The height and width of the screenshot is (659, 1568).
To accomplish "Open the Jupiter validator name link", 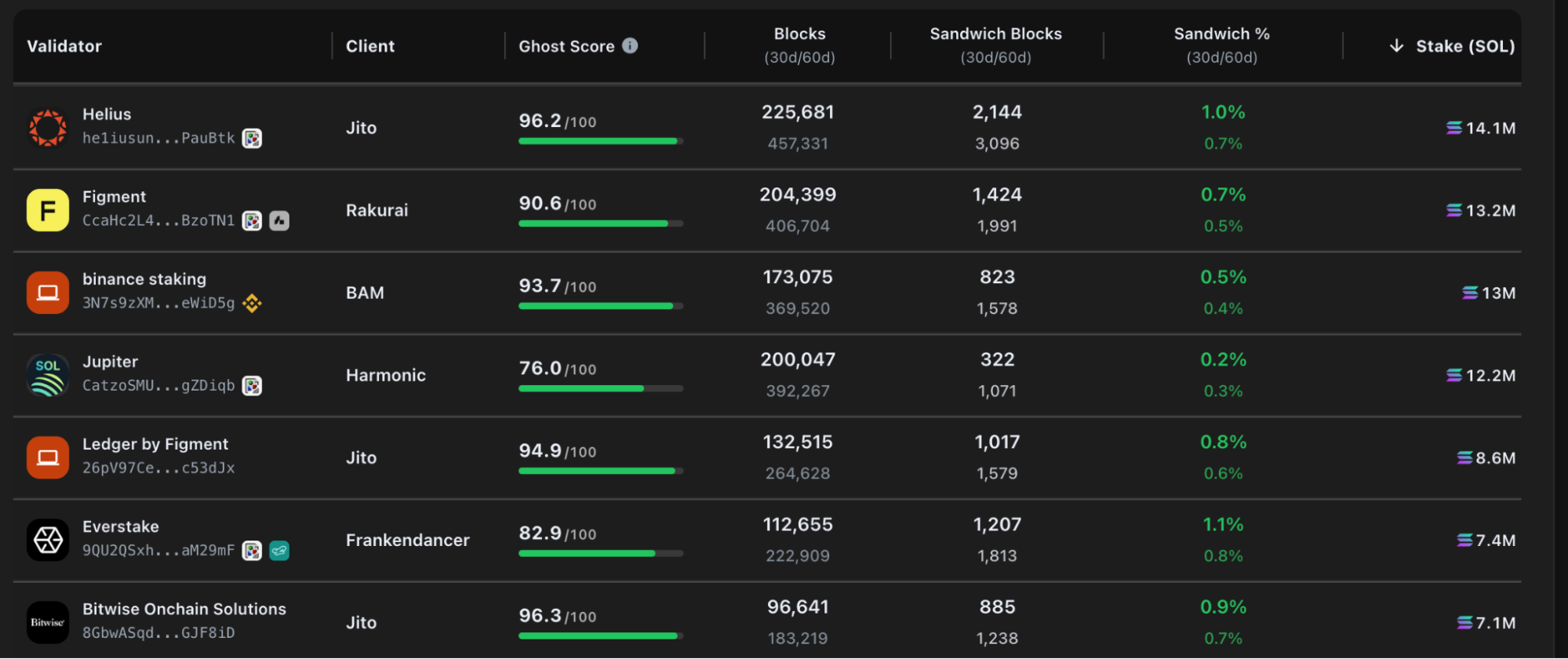I will 111,362.
